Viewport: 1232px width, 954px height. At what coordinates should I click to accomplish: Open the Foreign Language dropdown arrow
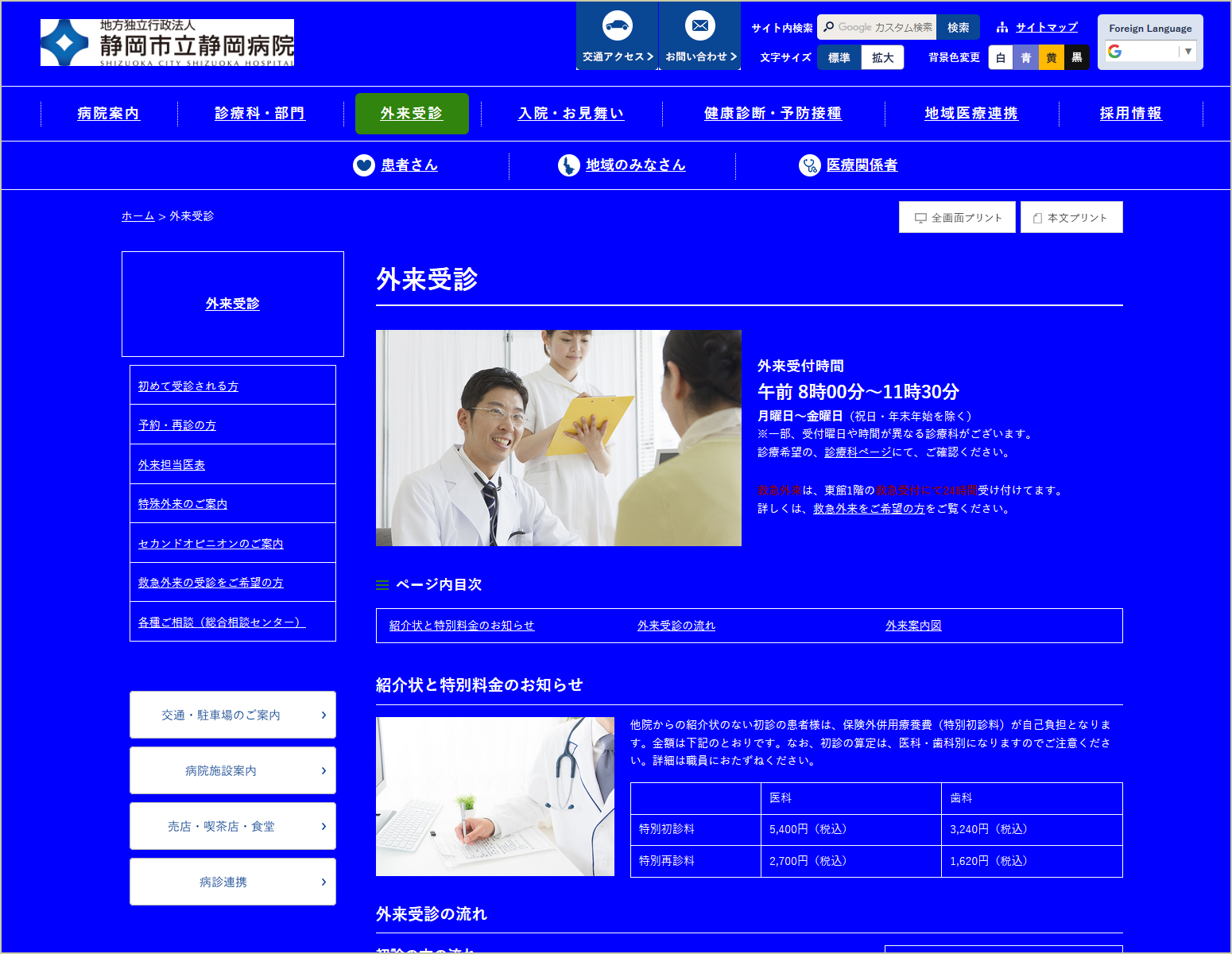[x=1187, y=51]
